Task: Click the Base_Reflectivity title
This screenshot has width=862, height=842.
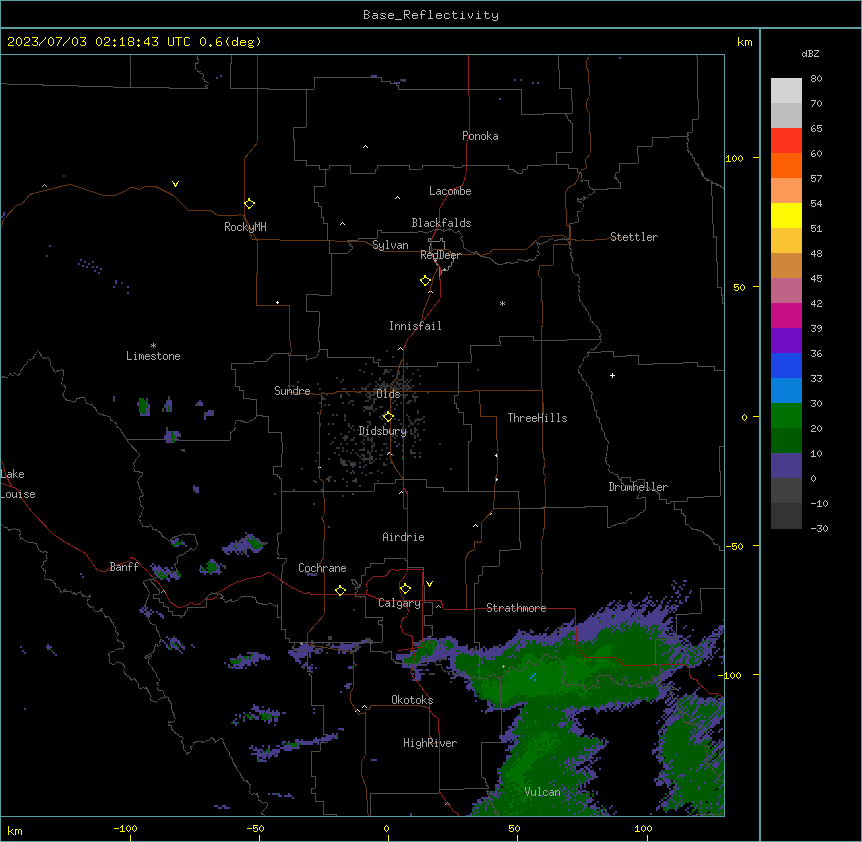Action: (431, 15)
